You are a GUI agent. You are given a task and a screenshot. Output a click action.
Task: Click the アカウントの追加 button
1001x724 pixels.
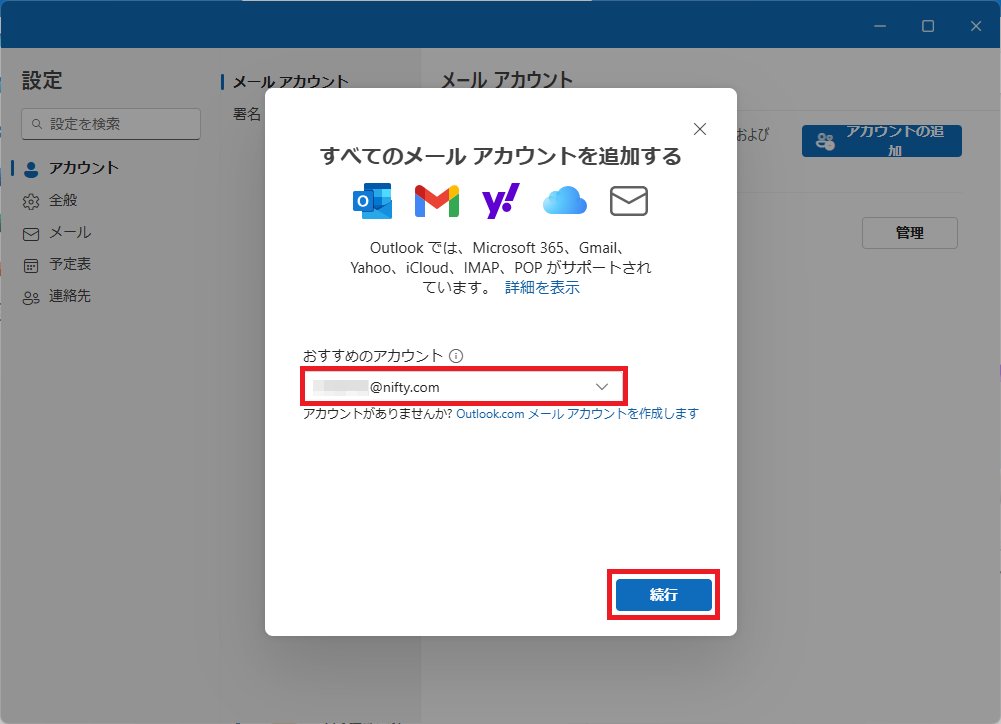click(x=882, y=141)
